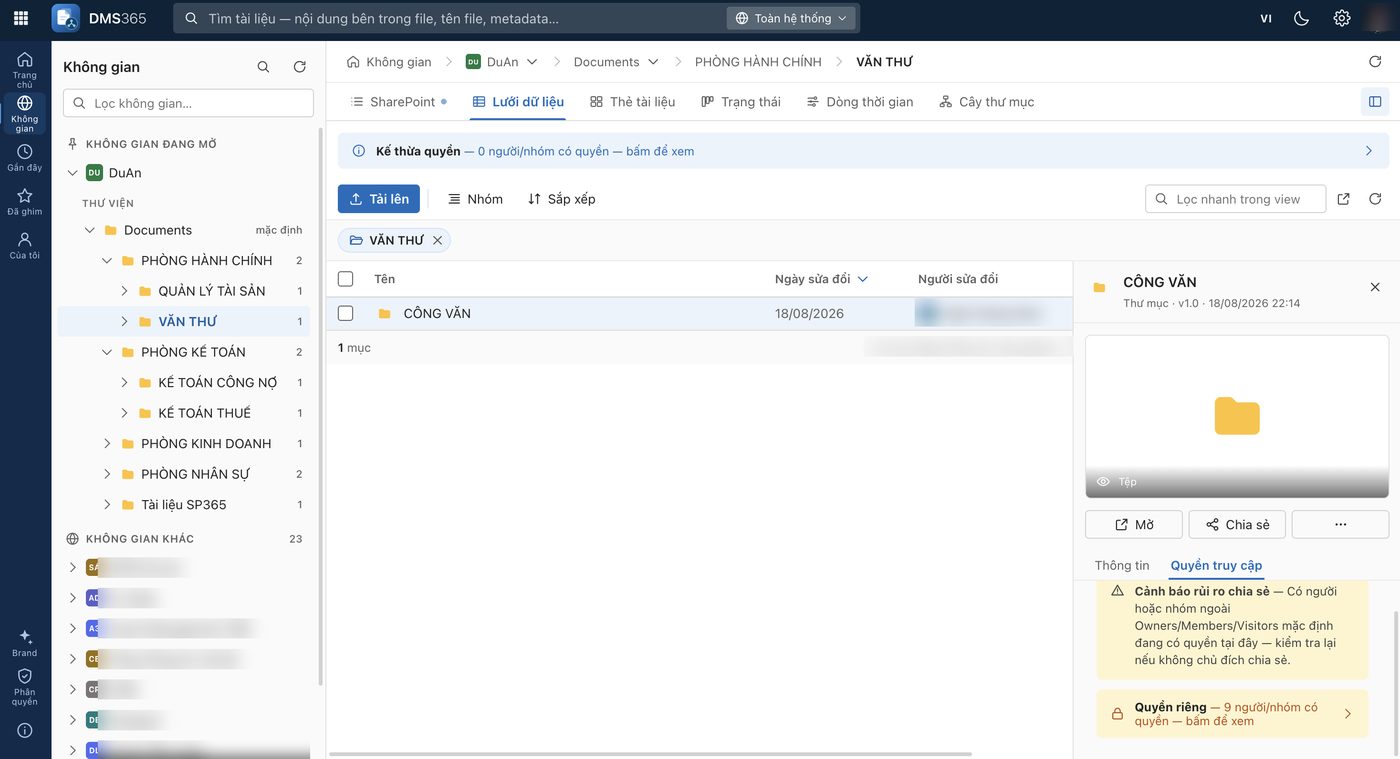Image resolution: width=1400 pixels, height=759 pixels.
Task: Click the info icon at sidebar bottom
Action: [25, 731]
